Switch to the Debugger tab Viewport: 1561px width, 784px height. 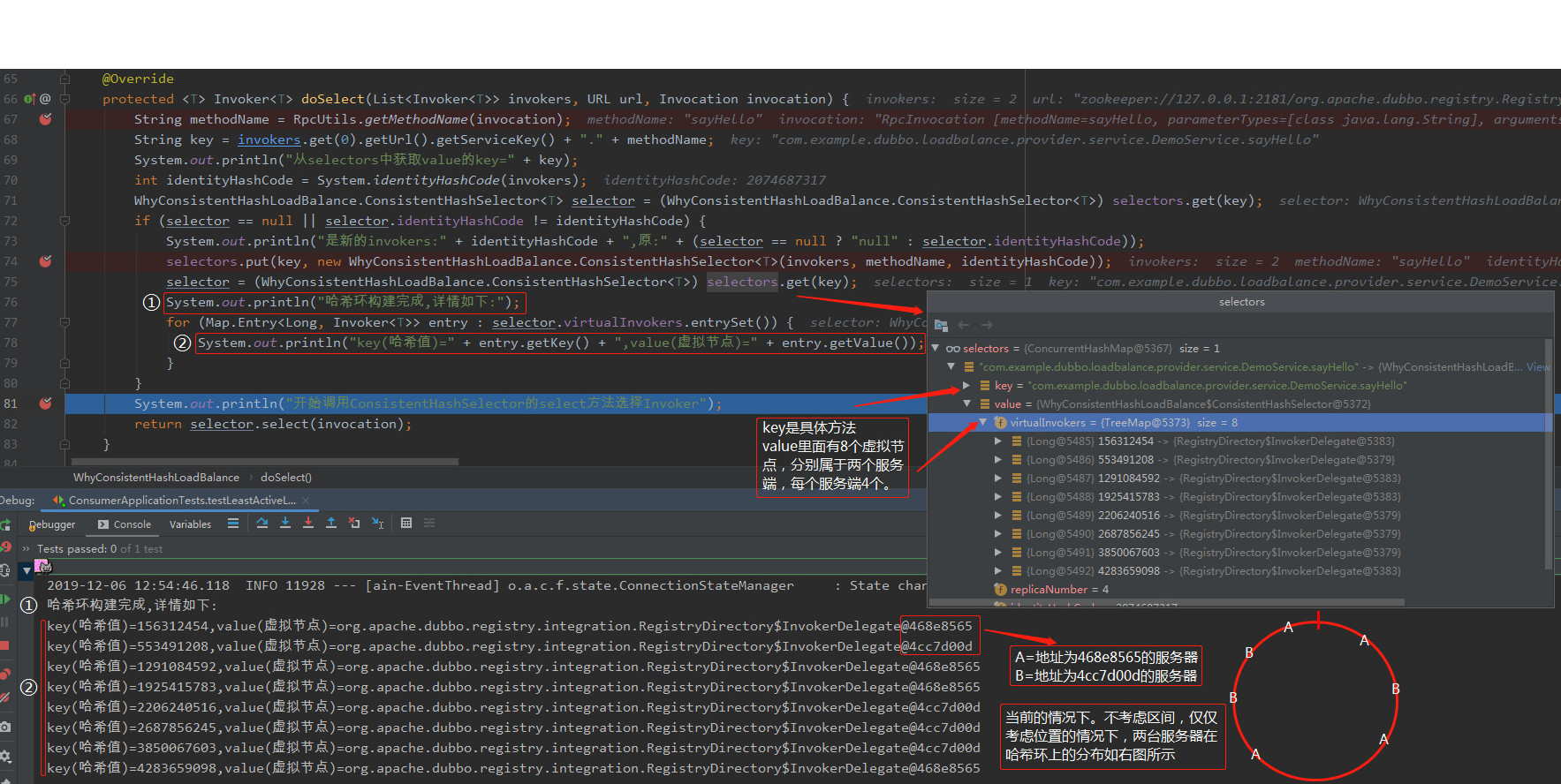(x=52, y=524)
